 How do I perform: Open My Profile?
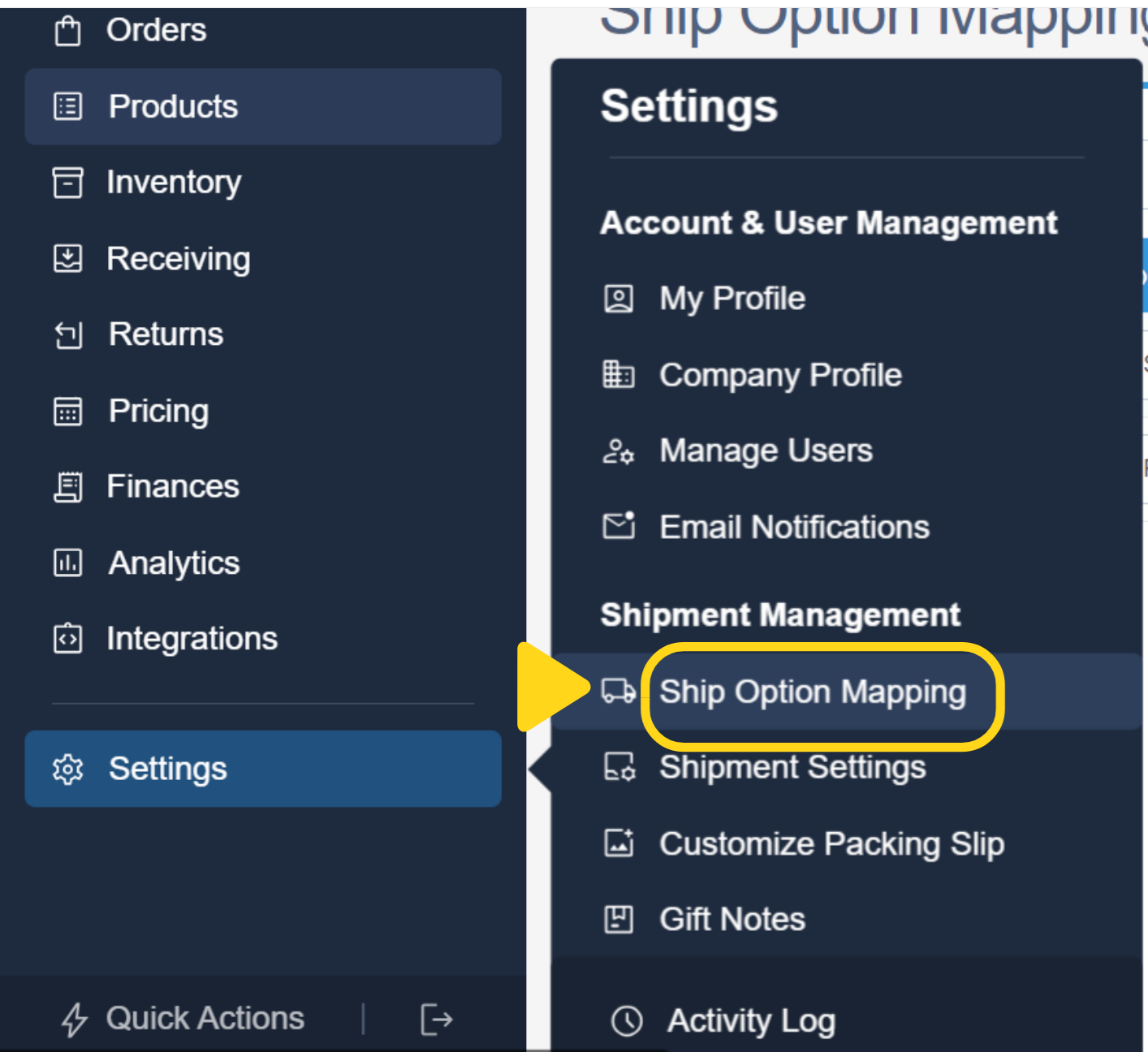point(731,299)
